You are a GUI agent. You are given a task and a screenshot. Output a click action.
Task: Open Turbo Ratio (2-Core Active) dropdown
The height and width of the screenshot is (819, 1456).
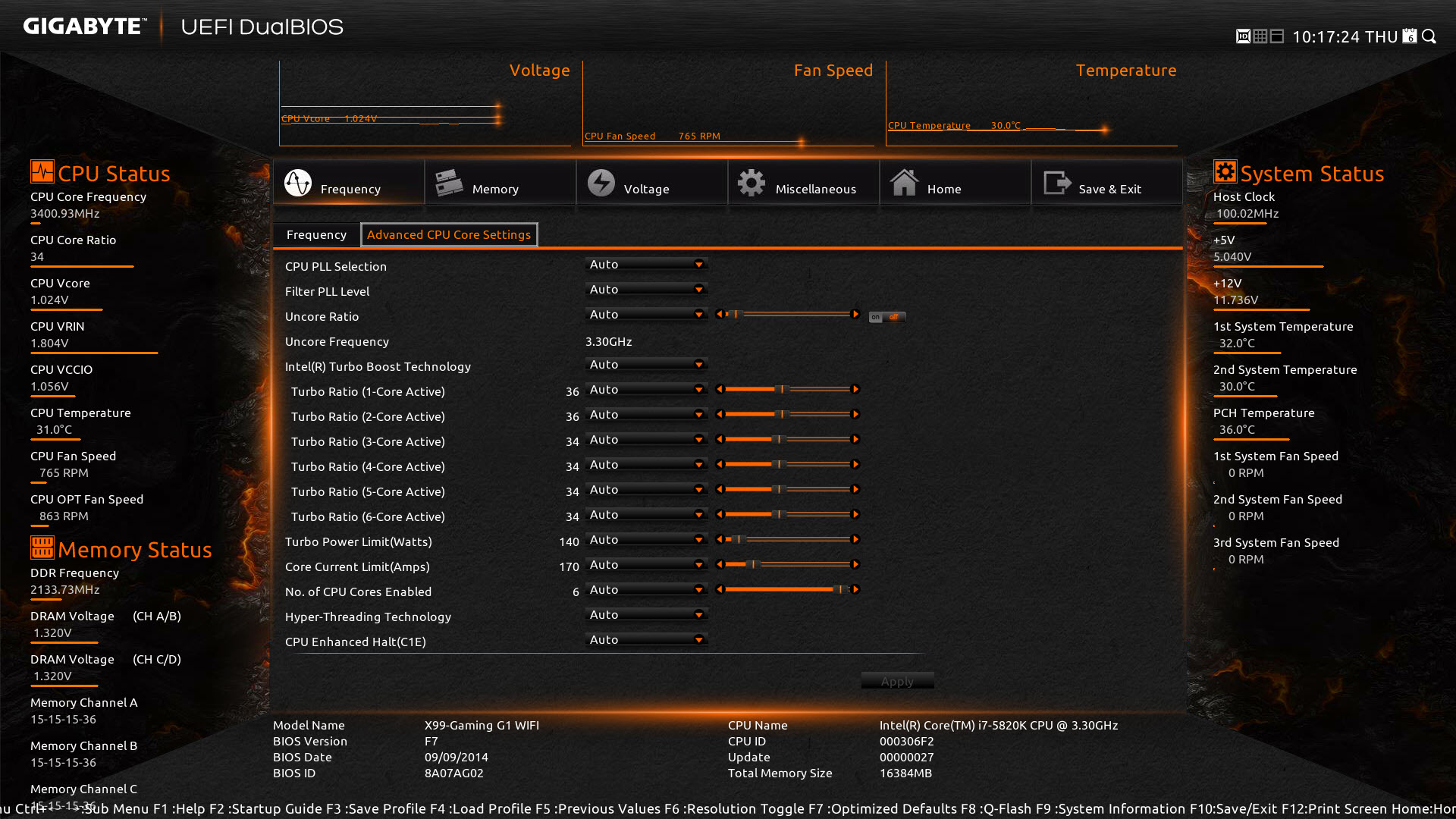click(x=646, y=414)
